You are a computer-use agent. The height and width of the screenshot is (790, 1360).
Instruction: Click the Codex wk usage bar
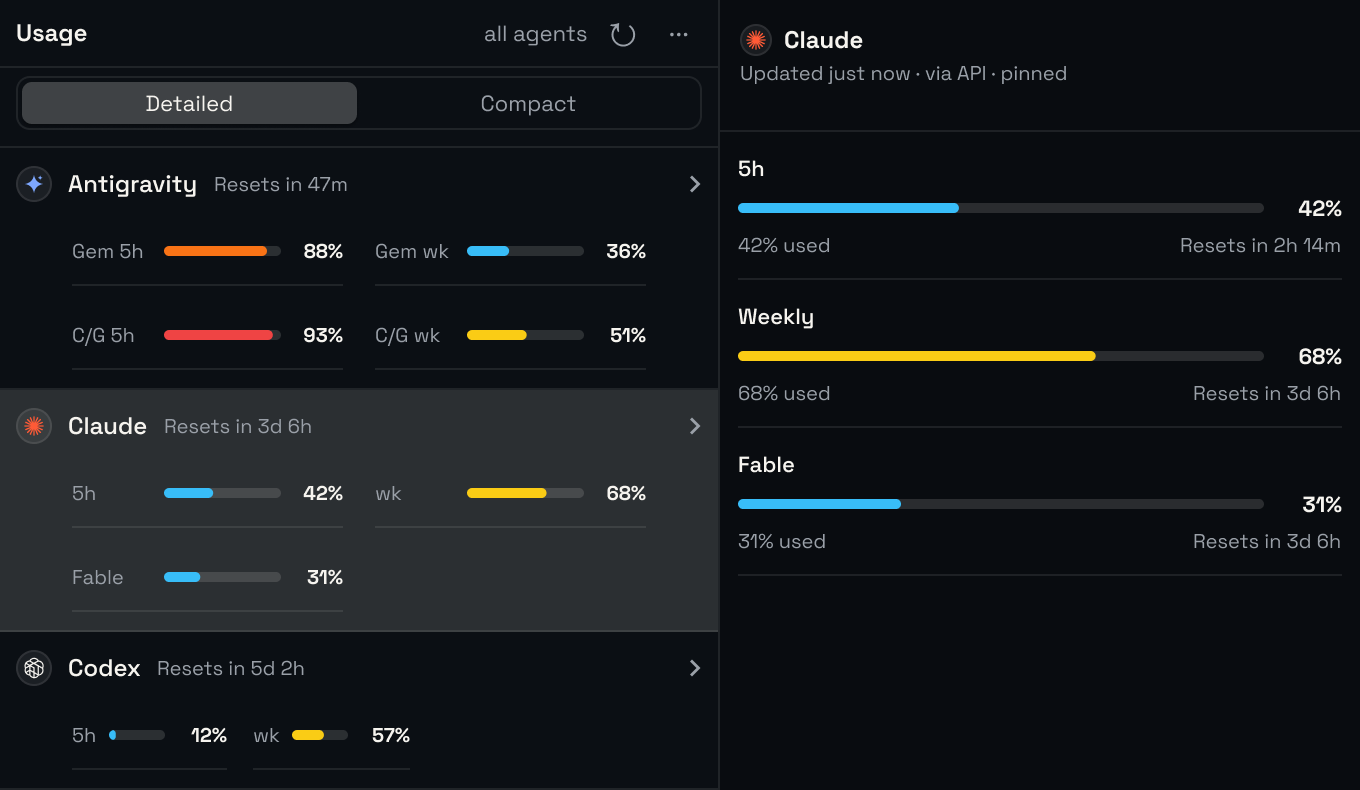320,735
